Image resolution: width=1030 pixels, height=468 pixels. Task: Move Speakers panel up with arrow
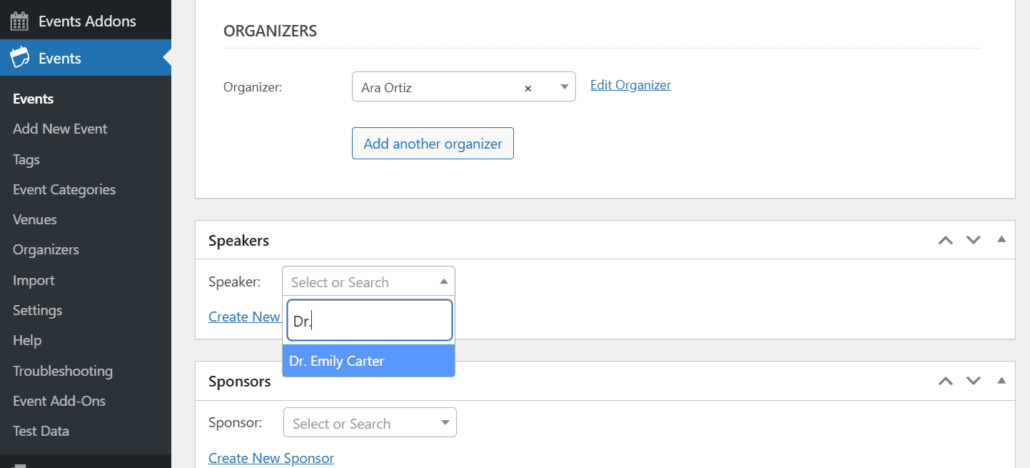pyautogui.click(x=945, y=240)
